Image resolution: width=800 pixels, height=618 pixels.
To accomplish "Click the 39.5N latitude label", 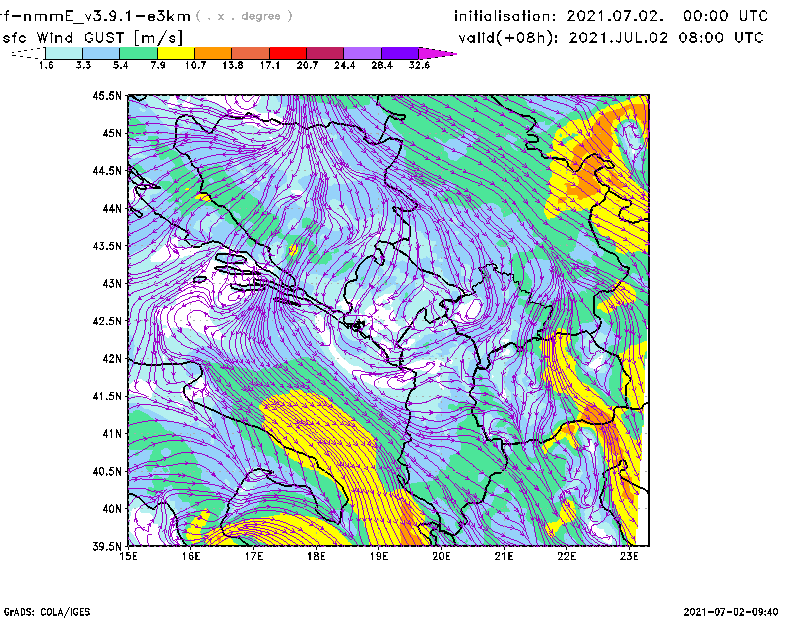I will tap(107, 546).
